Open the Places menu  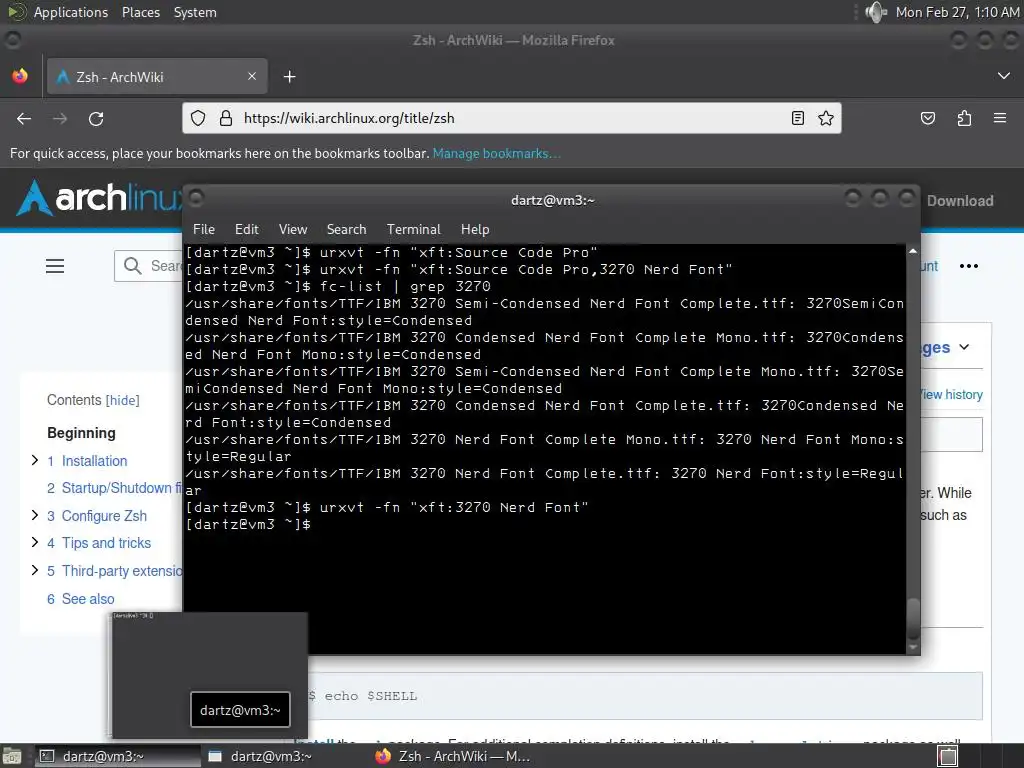(x=140, y=12)
